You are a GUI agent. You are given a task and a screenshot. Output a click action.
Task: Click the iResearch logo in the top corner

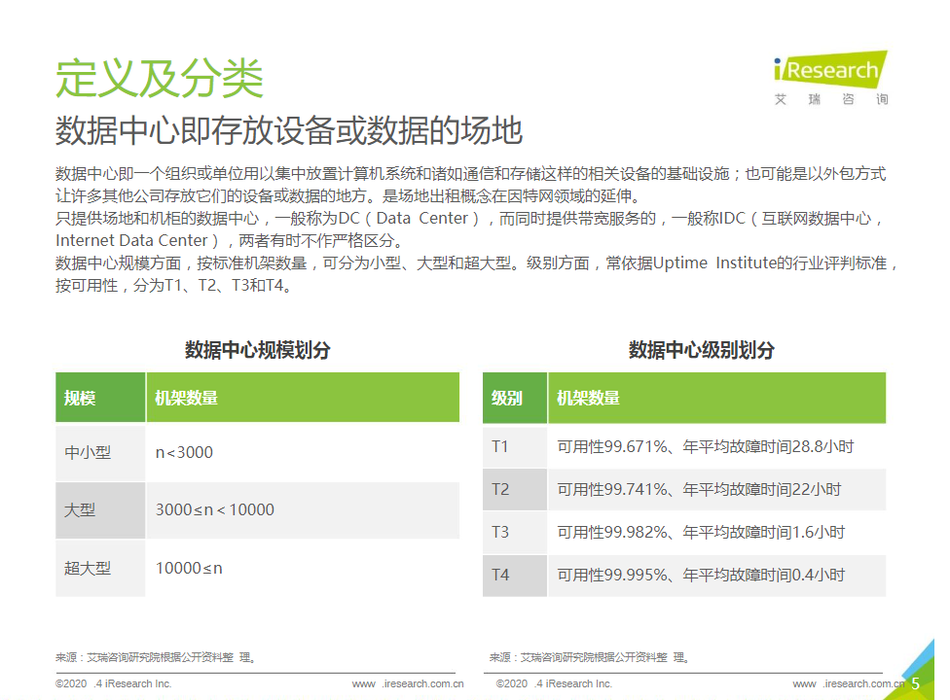coord(830,76)
